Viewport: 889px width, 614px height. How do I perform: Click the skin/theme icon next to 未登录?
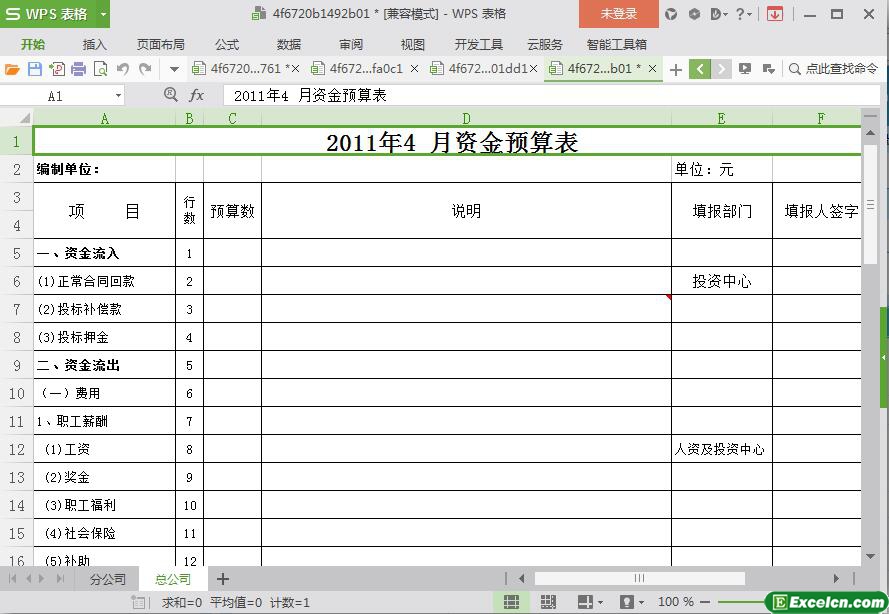[671, 14]
